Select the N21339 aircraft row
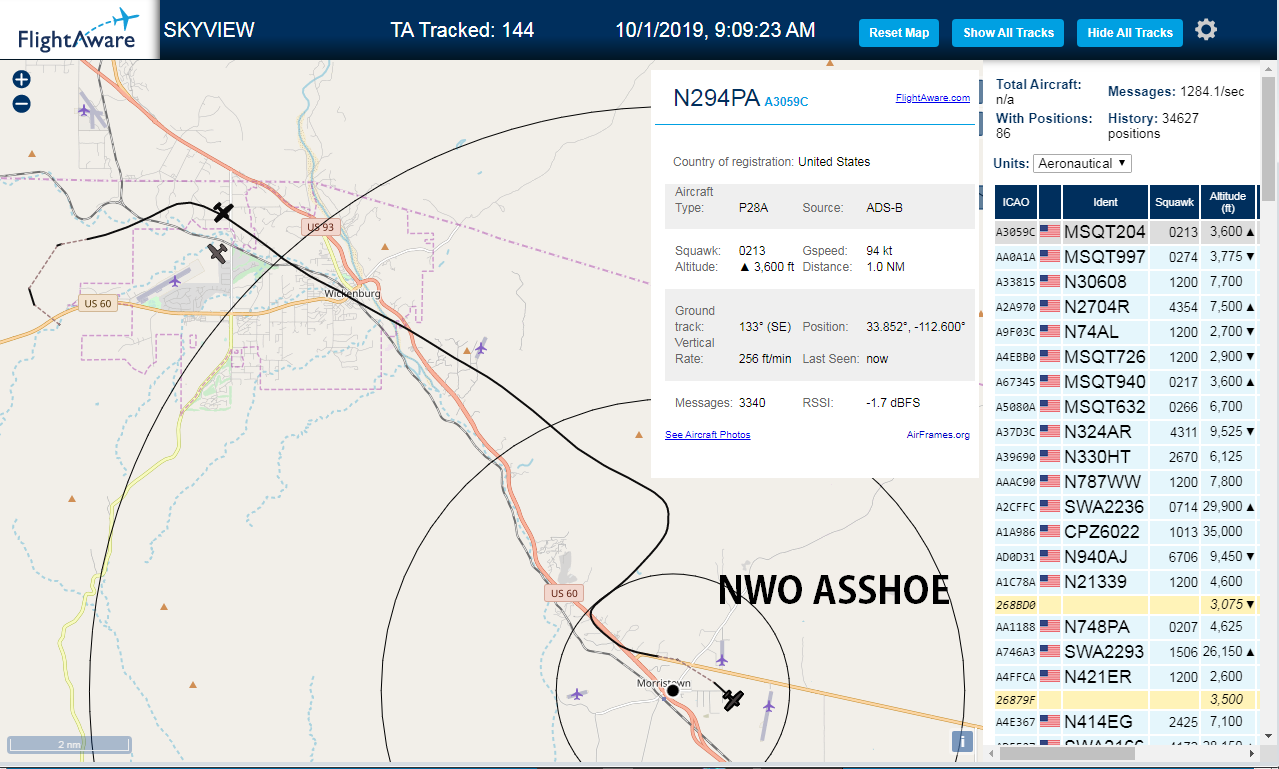The image size is (1279, 769). (x=1125, y=582)
